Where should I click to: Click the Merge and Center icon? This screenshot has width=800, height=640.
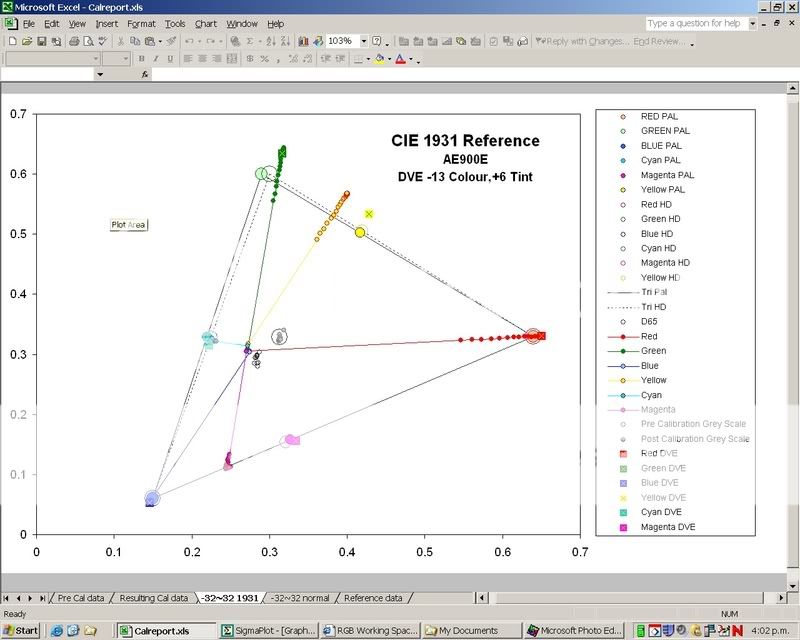point(229,59)
